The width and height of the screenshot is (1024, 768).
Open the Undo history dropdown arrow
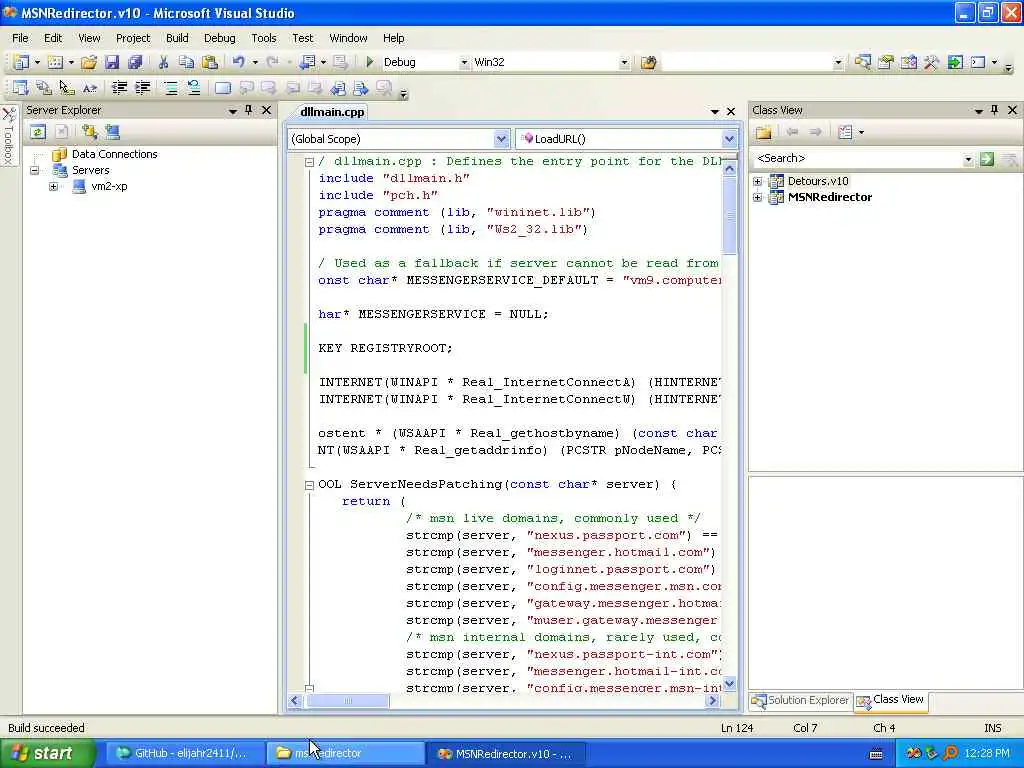tap(255, 62)
